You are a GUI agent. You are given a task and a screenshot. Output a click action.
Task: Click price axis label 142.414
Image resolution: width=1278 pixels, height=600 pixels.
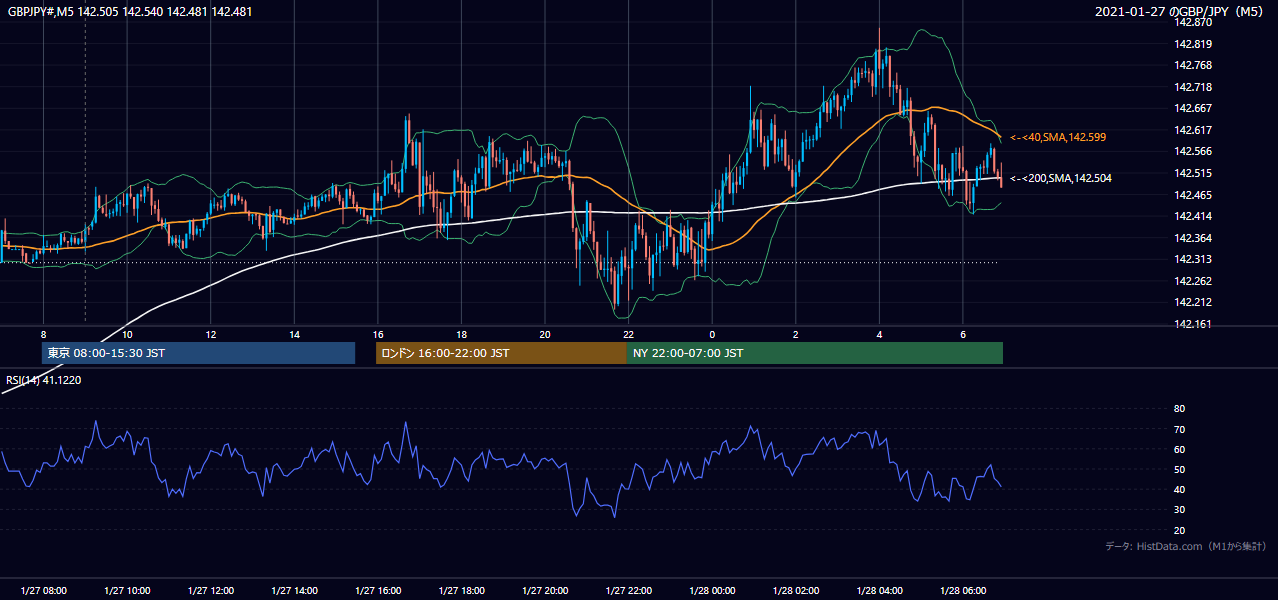point(1192,216)
